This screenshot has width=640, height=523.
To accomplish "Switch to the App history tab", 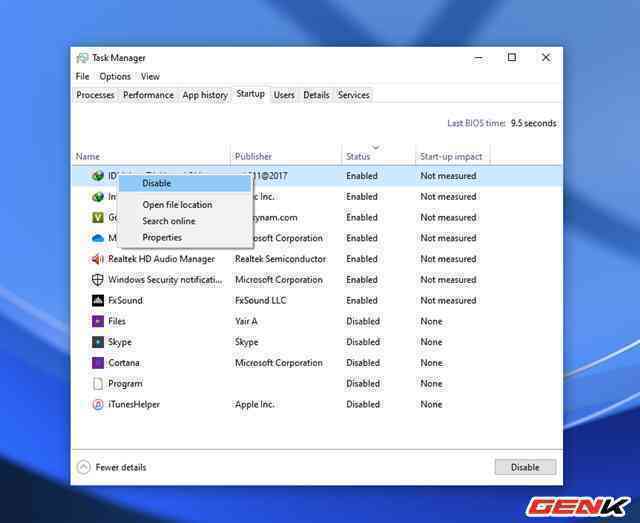I will [x=205, y=95].
